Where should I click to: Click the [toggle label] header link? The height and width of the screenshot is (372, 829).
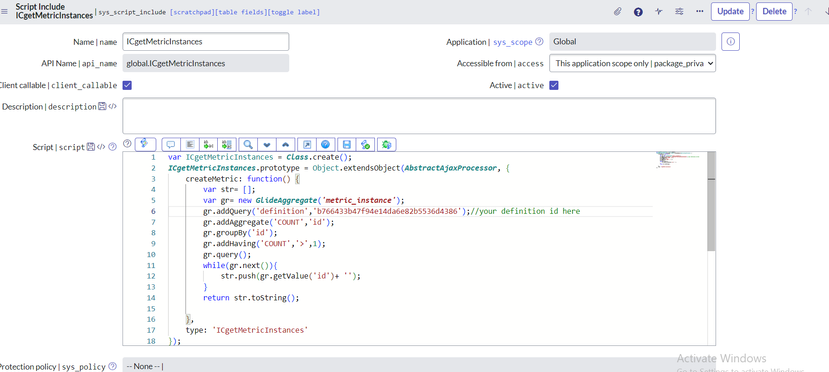tap(294, 12)
